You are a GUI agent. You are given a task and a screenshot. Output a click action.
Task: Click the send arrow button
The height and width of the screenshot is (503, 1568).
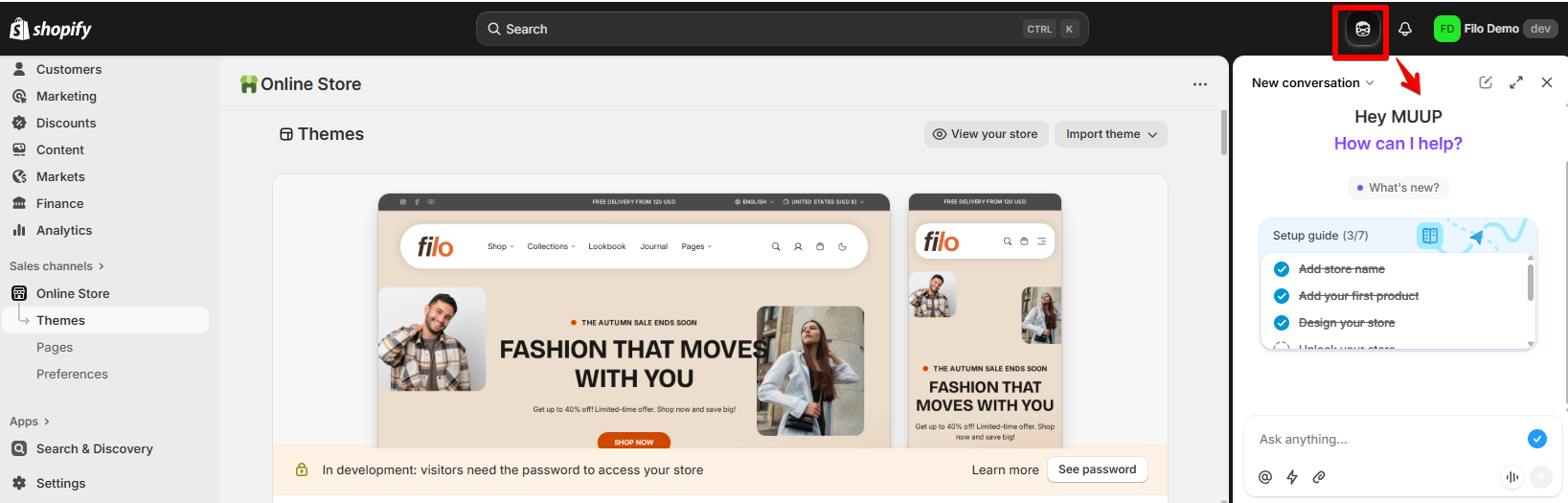coord(1541,477)
